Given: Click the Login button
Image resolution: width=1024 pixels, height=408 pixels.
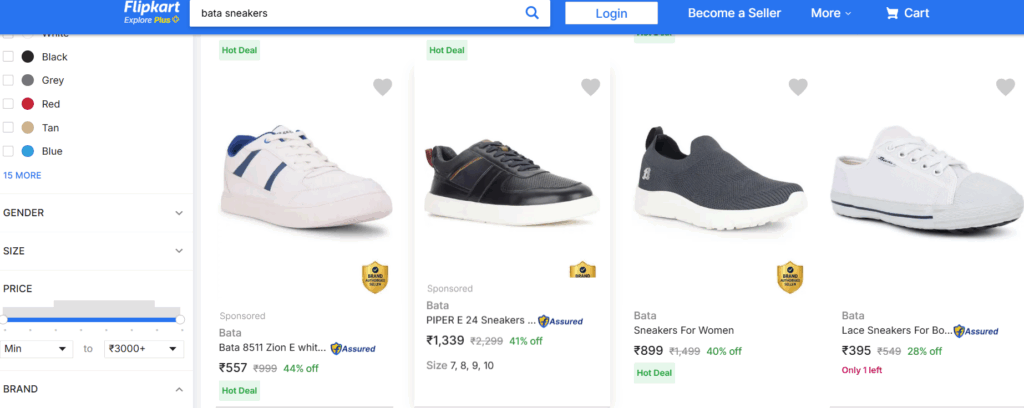Looking at the screenshot, I should tap(611, 13).
